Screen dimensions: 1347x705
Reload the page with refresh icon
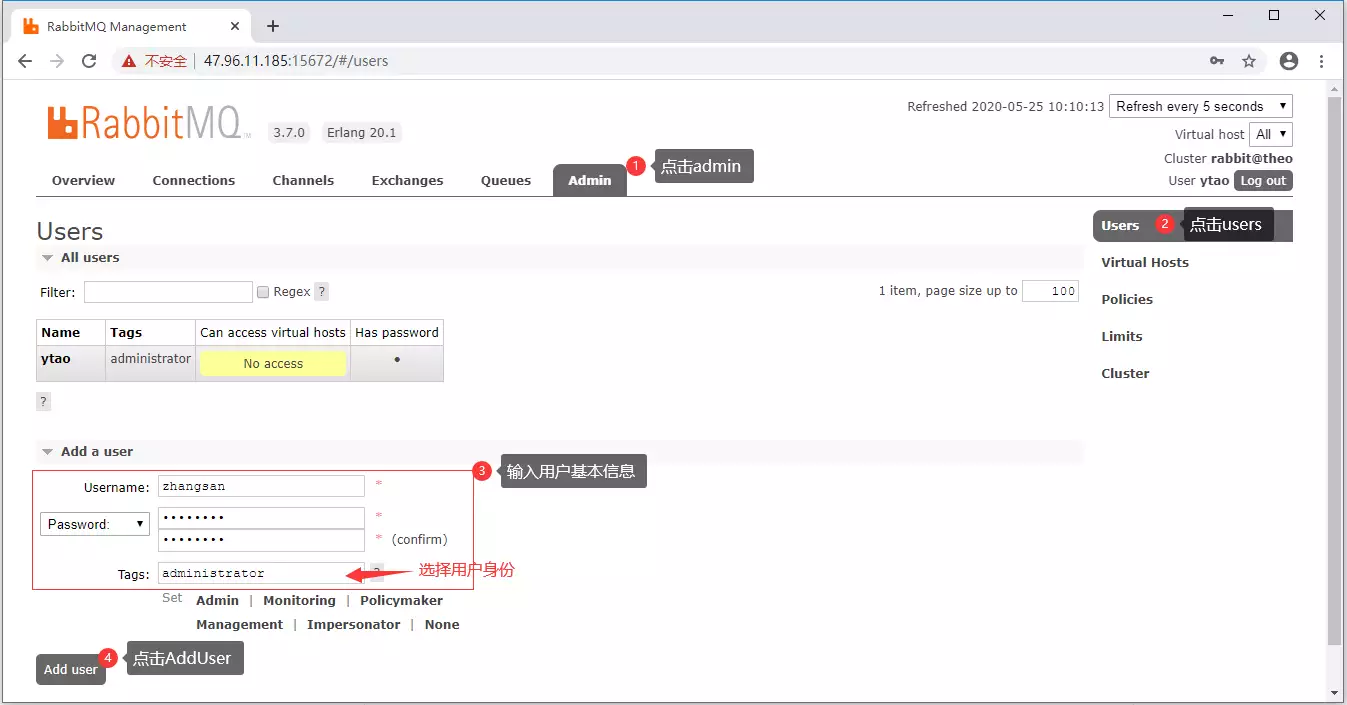click(89, 61)
